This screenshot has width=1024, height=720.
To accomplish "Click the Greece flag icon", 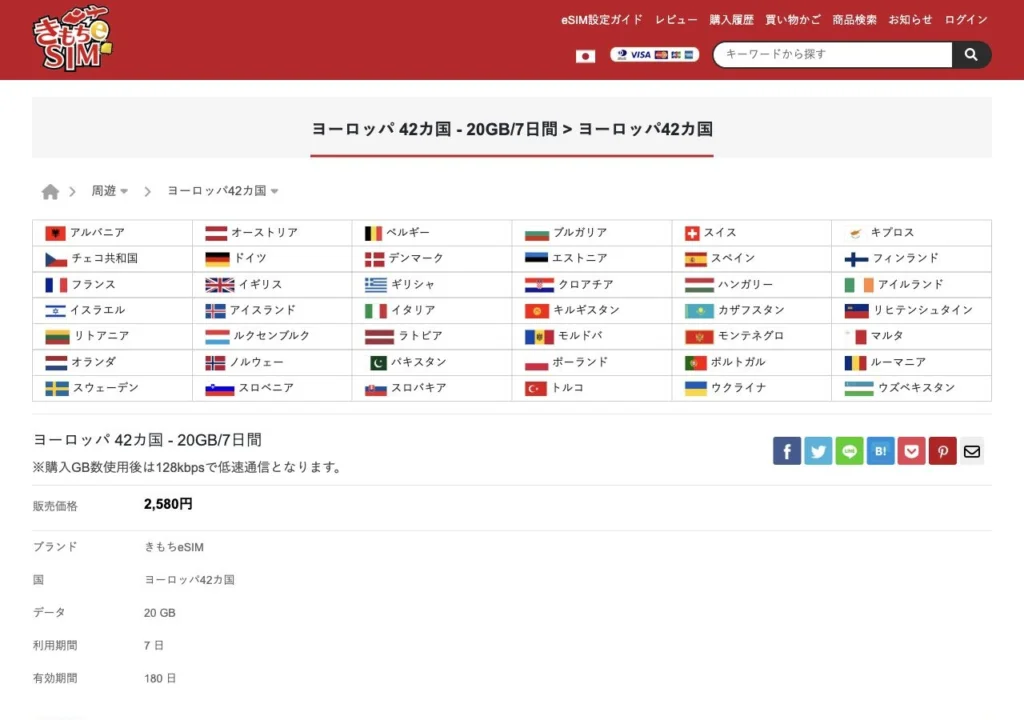I will pyautogui.click(x=376, y=285).
